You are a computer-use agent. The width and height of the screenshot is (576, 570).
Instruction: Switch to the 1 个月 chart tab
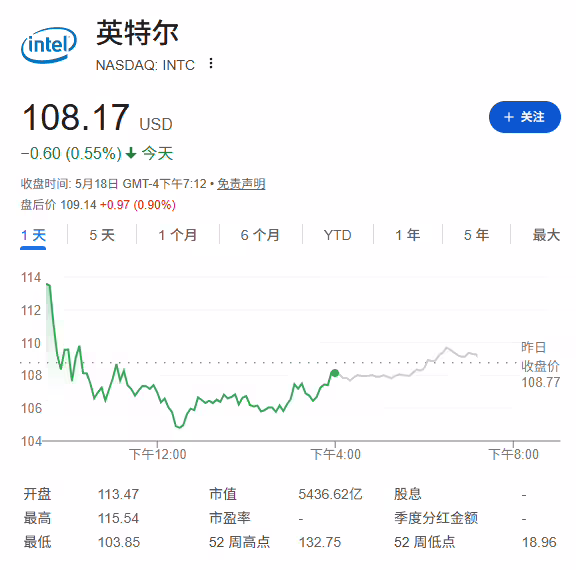[x=178, y=235]
